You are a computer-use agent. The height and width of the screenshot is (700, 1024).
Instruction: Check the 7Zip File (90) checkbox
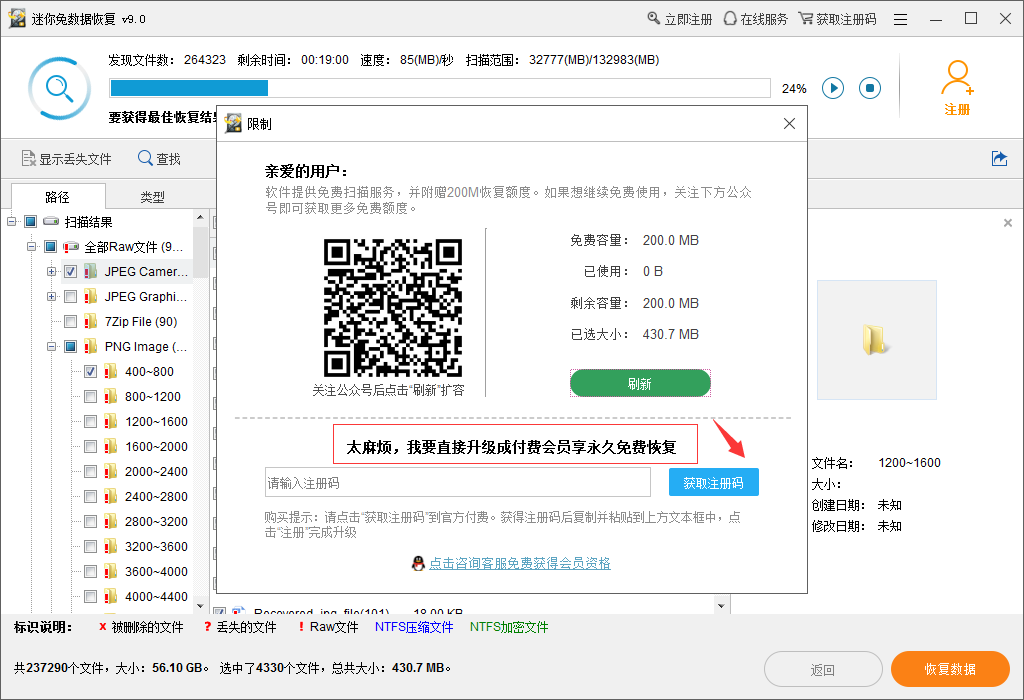71,321
